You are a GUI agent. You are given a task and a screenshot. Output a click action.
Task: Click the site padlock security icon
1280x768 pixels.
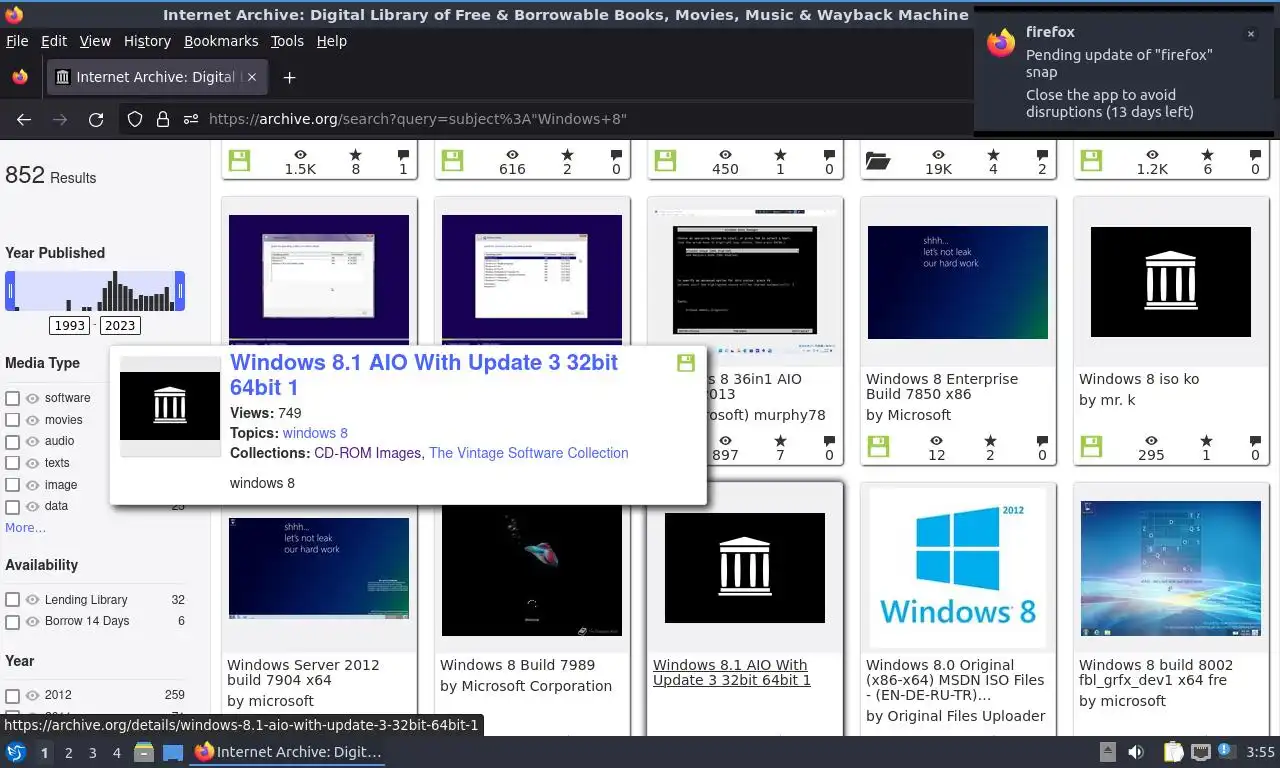point(163,119)
